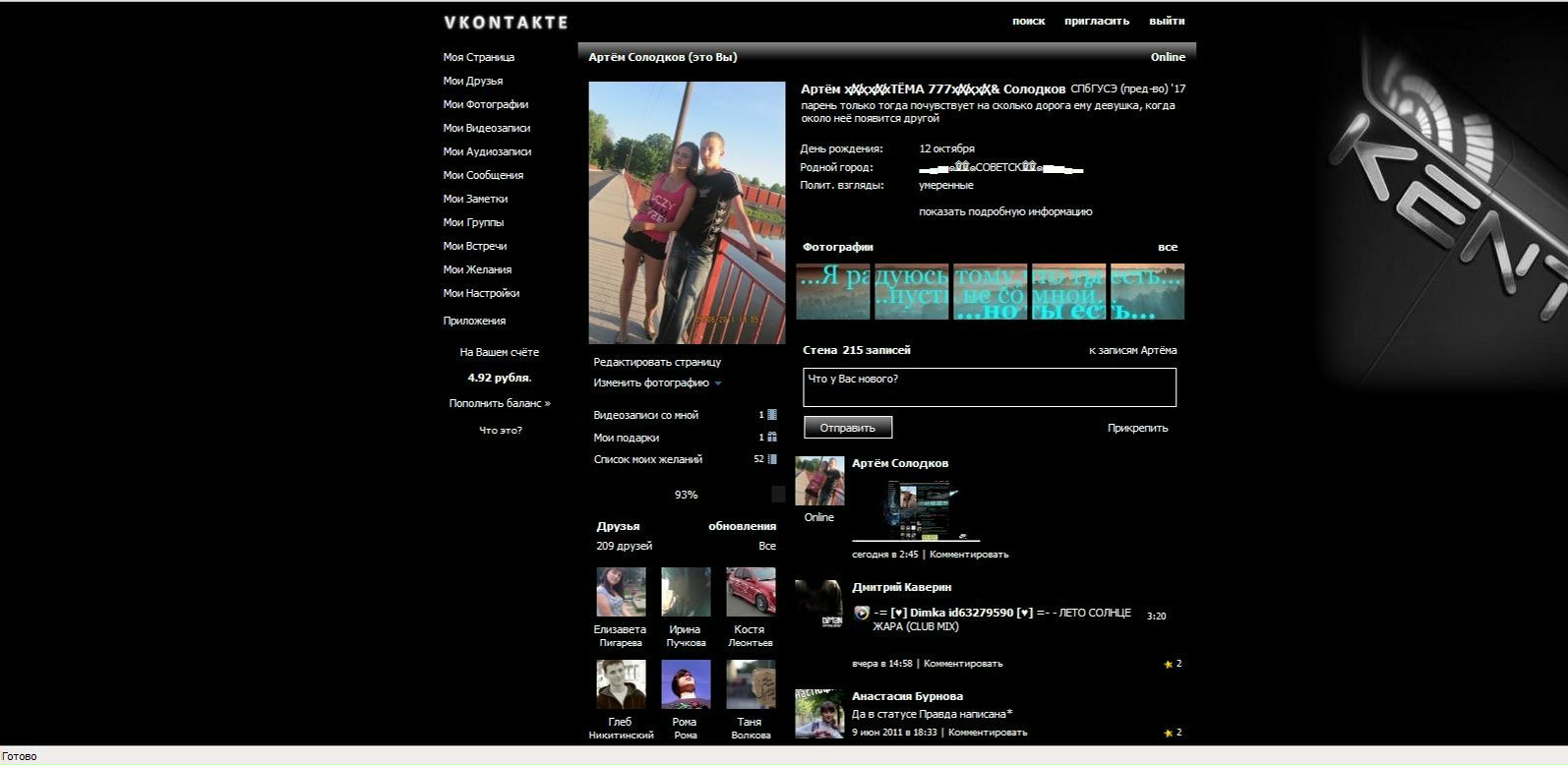Click выйти in the top bar
The height and width of the screenshot is (765, 1568).
coord(1167,21)
